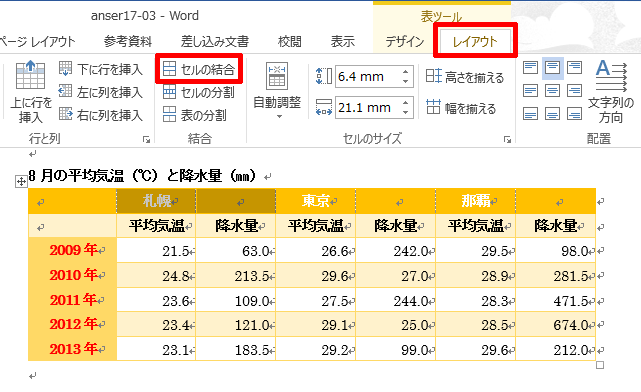
Task: Click the cell with value 99.0
Action: [x=396, y=349]
